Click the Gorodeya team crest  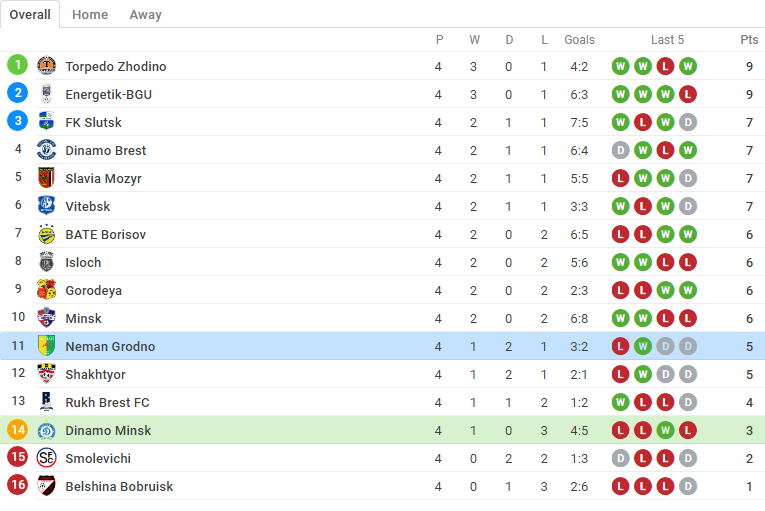click(46, 289)
